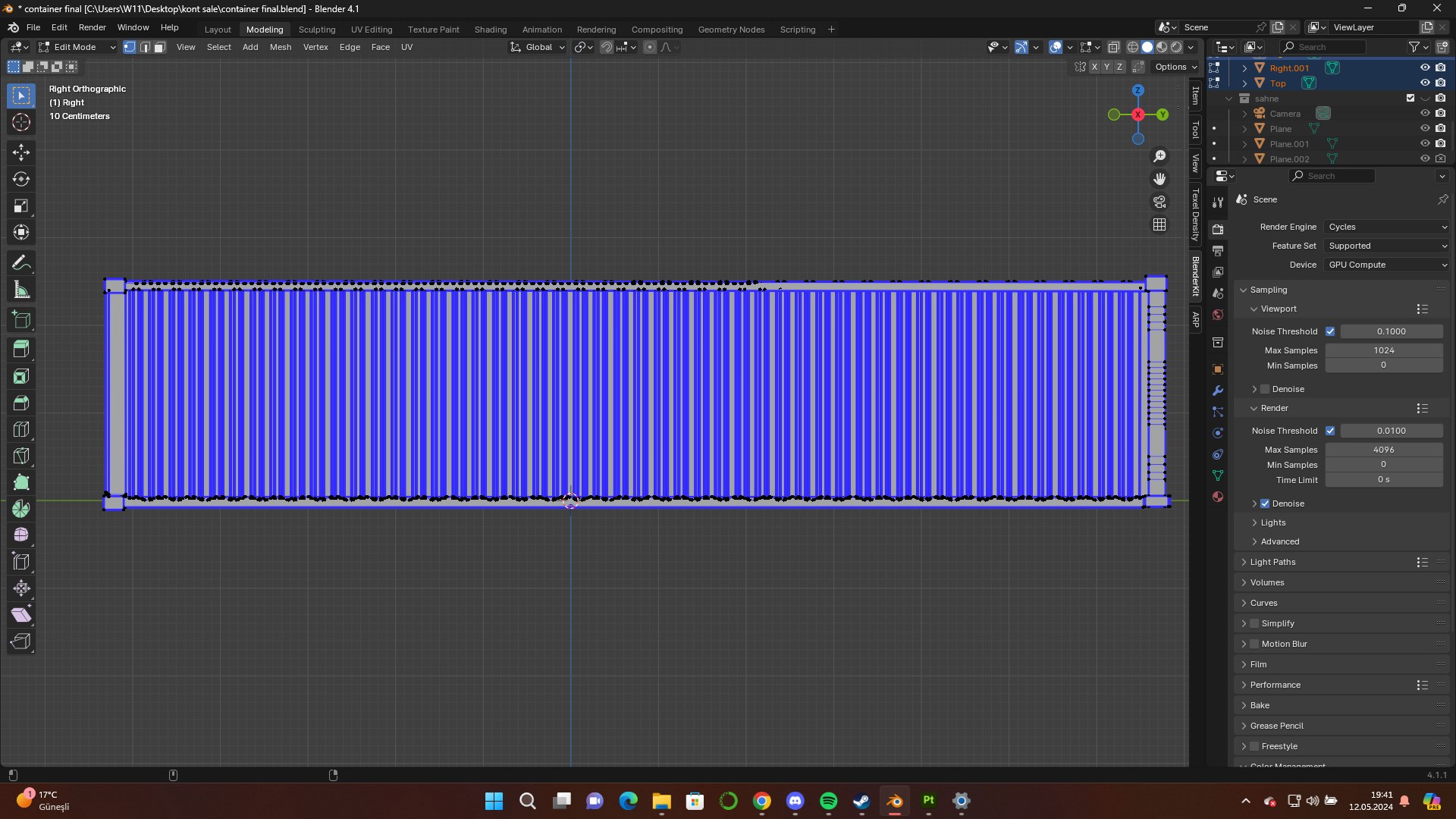Select the Scale tool

[x=21, y=206]
